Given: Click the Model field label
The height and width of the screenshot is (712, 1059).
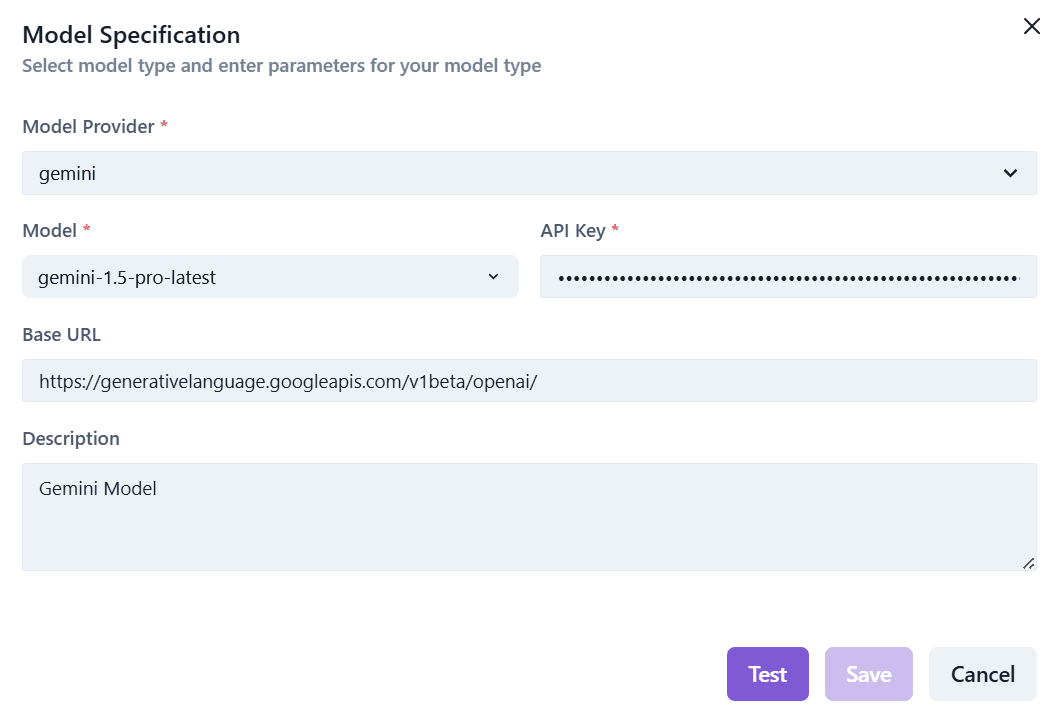Looking at the screenshot, I should [49, 231].
